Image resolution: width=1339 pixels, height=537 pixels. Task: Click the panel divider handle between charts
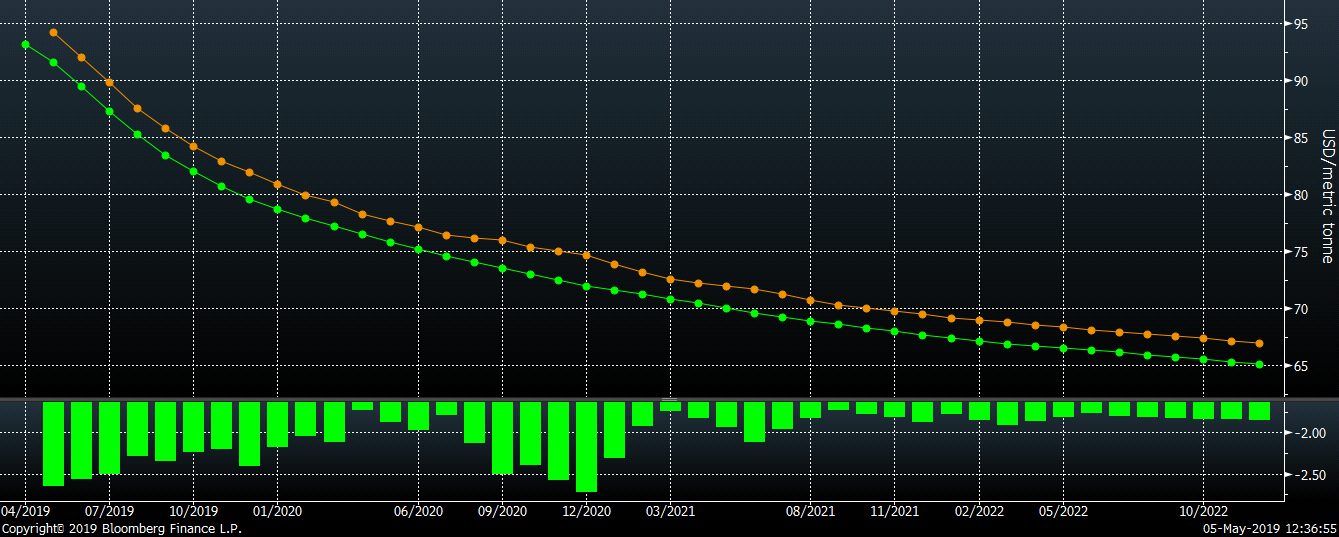point(669,399)
